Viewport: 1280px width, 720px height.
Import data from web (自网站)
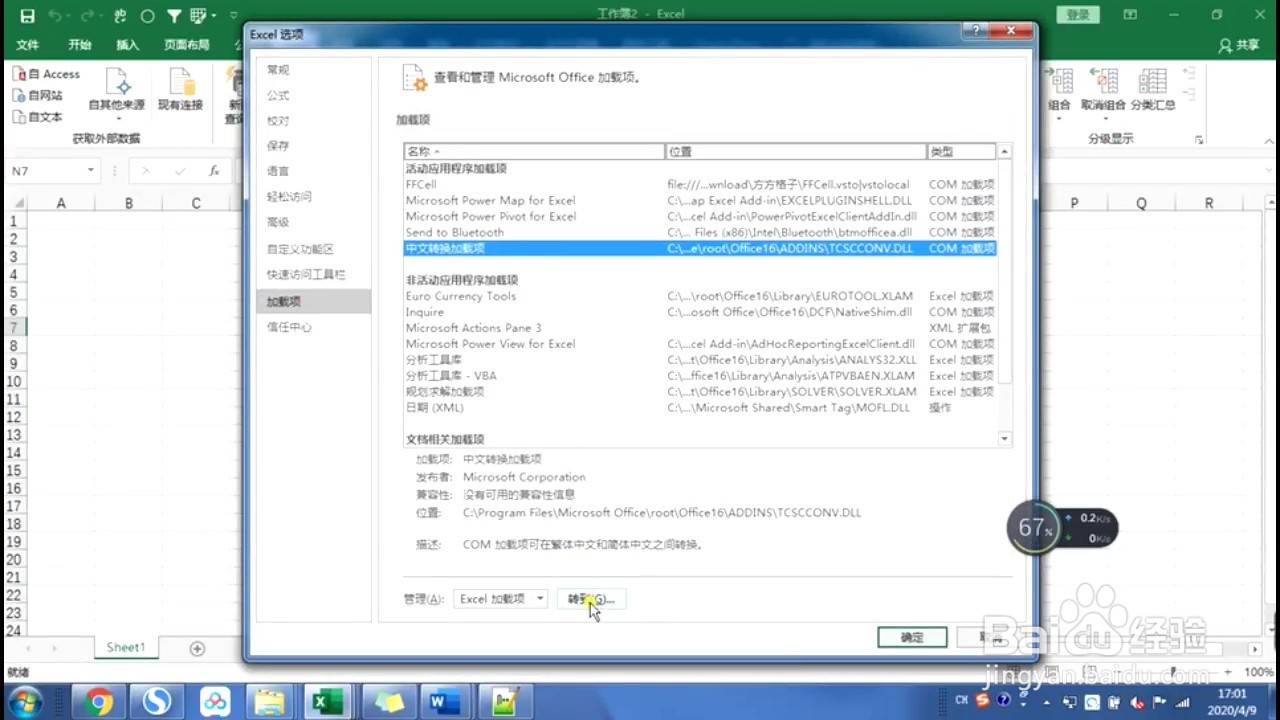click(38, 96)
